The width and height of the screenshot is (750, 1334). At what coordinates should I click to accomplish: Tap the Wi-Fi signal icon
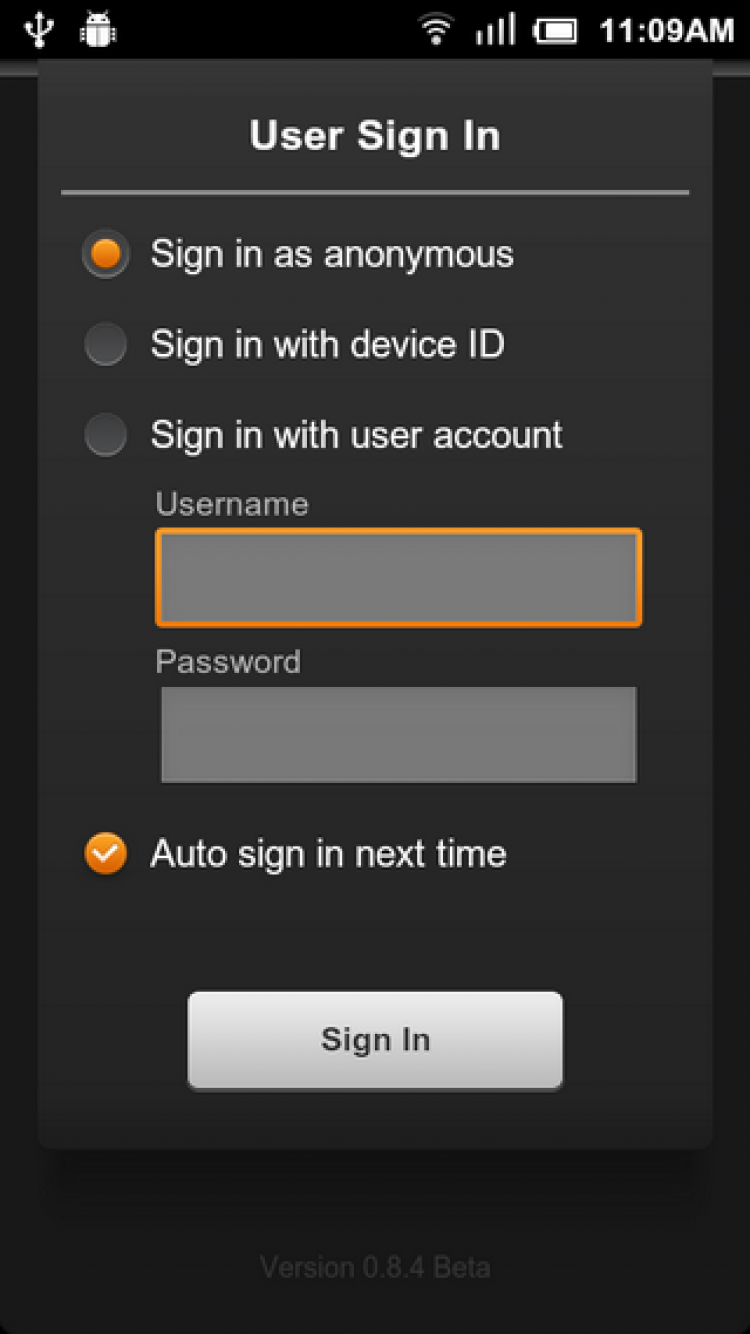(x=436, y=30)
